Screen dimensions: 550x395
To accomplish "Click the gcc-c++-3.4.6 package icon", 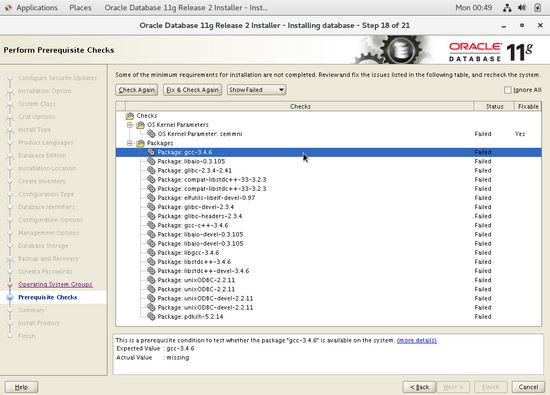I will pos(151,225).
